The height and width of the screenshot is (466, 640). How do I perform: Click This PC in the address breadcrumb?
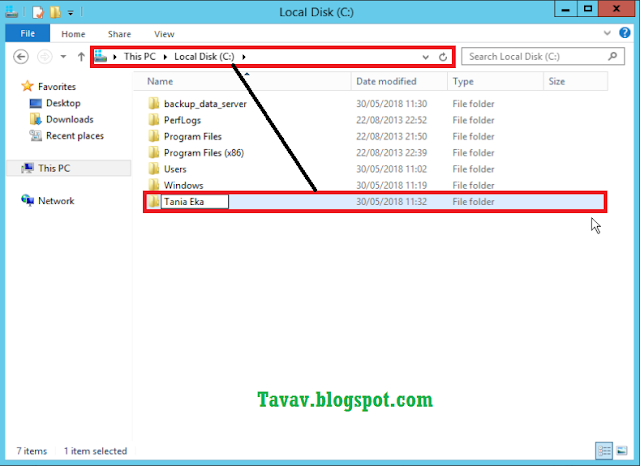pyautogui.click(x=140, y=56)
